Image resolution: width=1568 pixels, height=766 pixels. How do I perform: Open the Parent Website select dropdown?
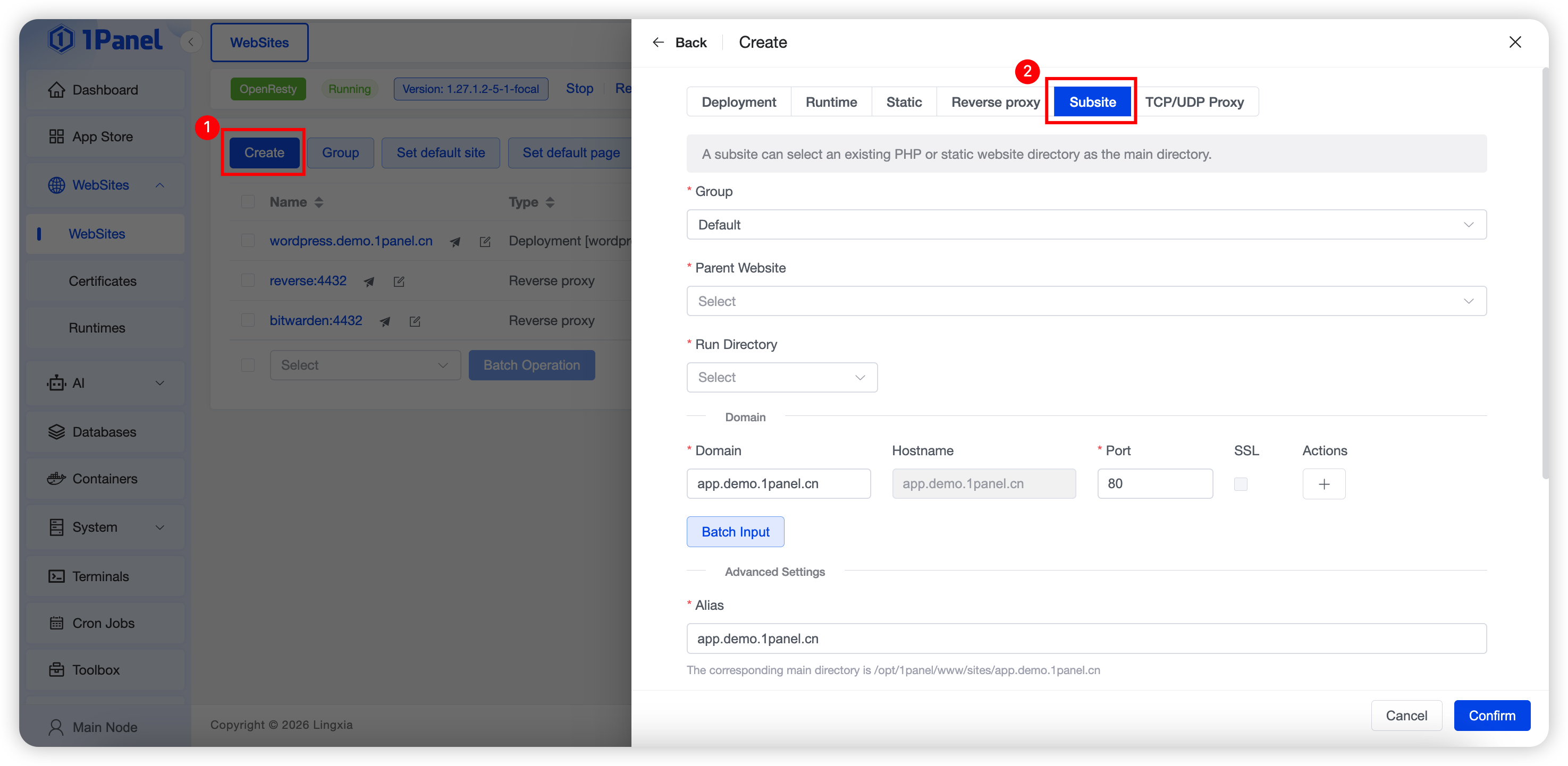1086,302
